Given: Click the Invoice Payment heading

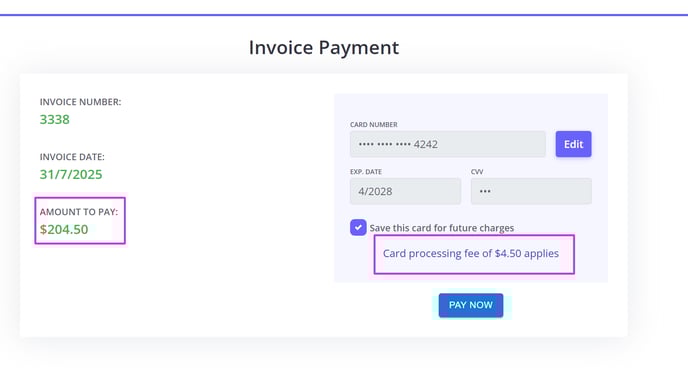Looking at the screenshot, I should [324, 47].
